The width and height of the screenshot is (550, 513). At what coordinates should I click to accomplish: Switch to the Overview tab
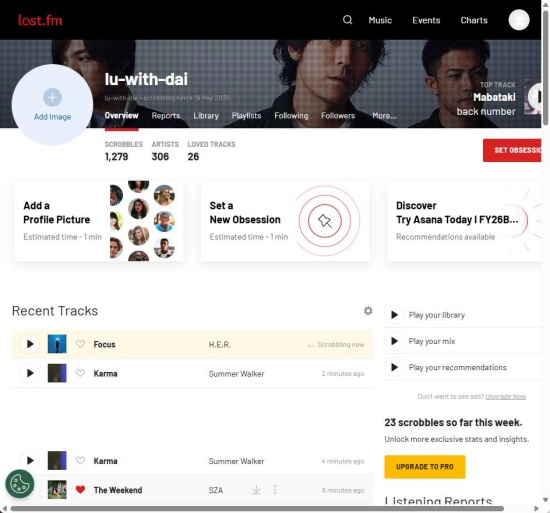(121, 115)
